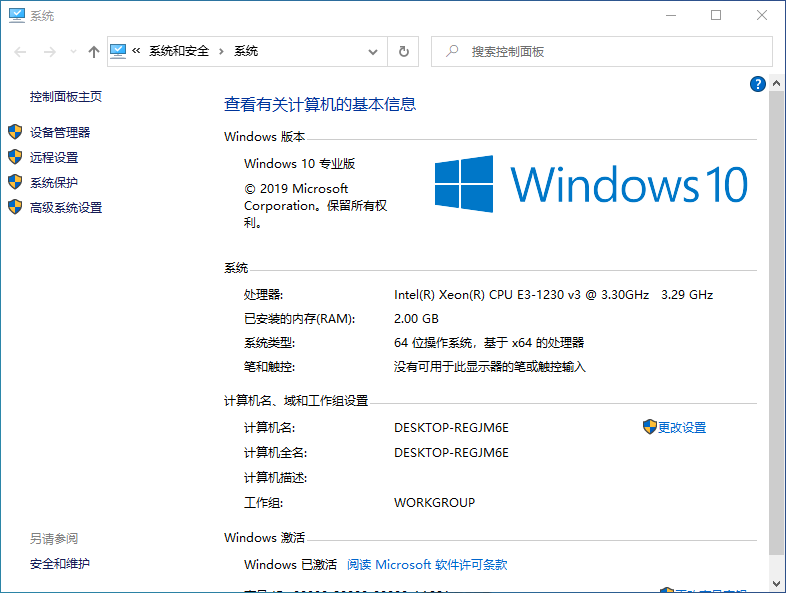Click shield icon beside 高级系统设置
786x593 pixels.
(x=15, y=207)
